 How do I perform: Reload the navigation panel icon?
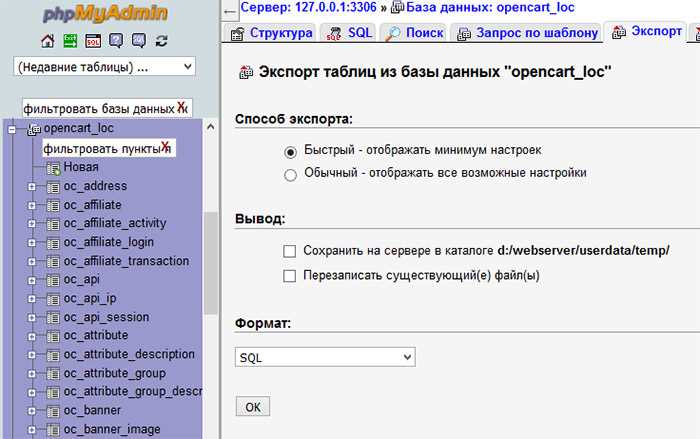(161, 41)
